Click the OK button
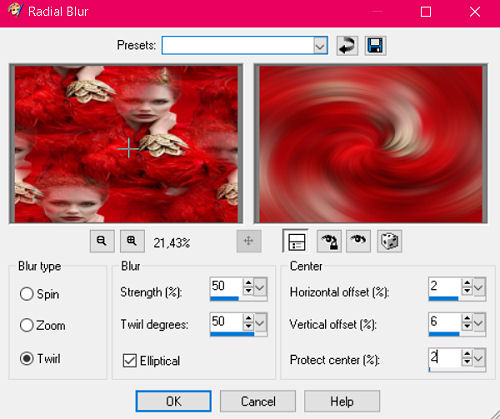Screen dimensions: 500x419 173,401
